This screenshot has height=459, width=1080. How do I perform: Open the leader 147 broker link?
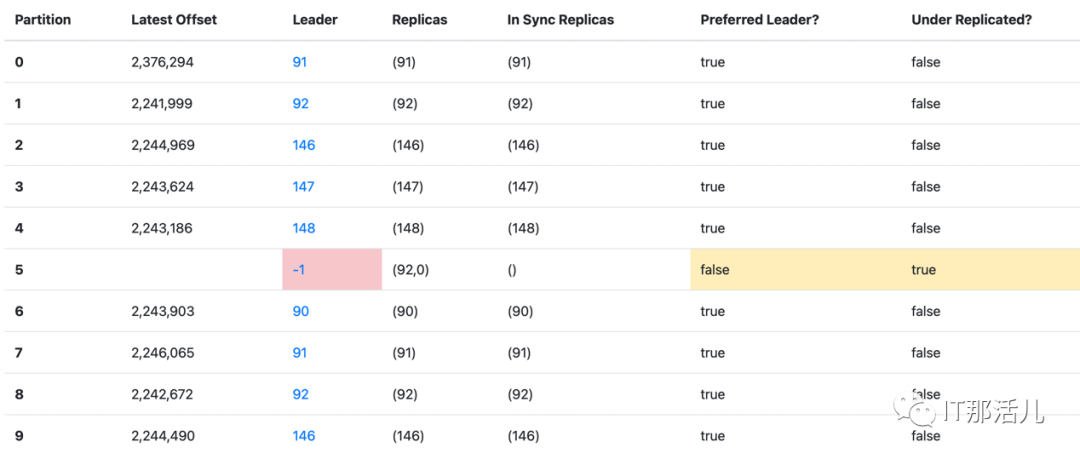click(x=304, y=187)
